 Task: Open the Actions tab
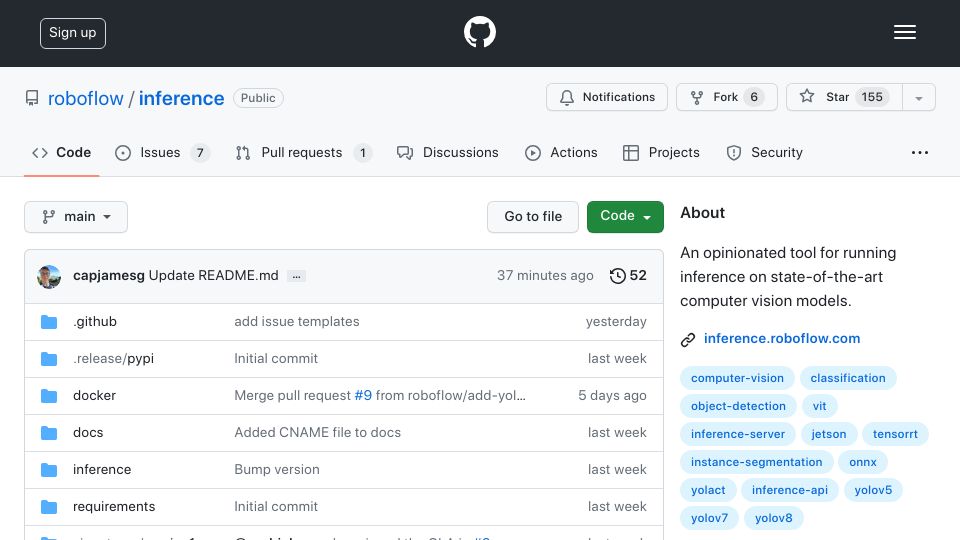tap(561, 152)
